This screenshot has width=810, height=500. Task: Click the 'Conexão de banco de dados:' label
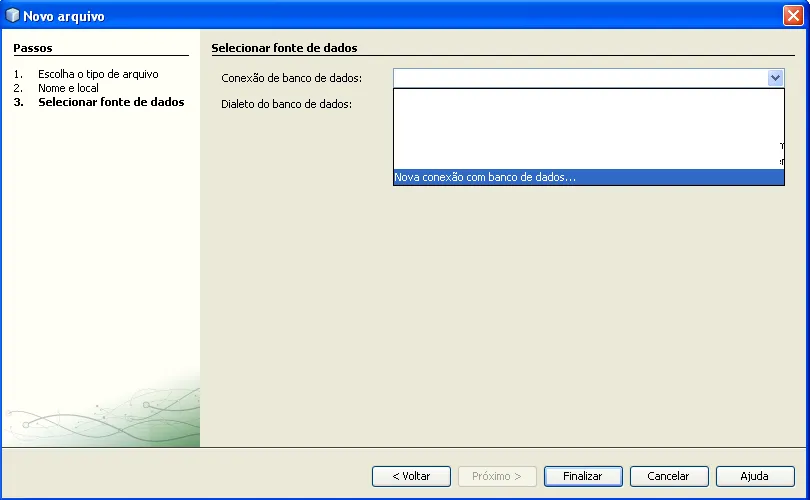292,78
